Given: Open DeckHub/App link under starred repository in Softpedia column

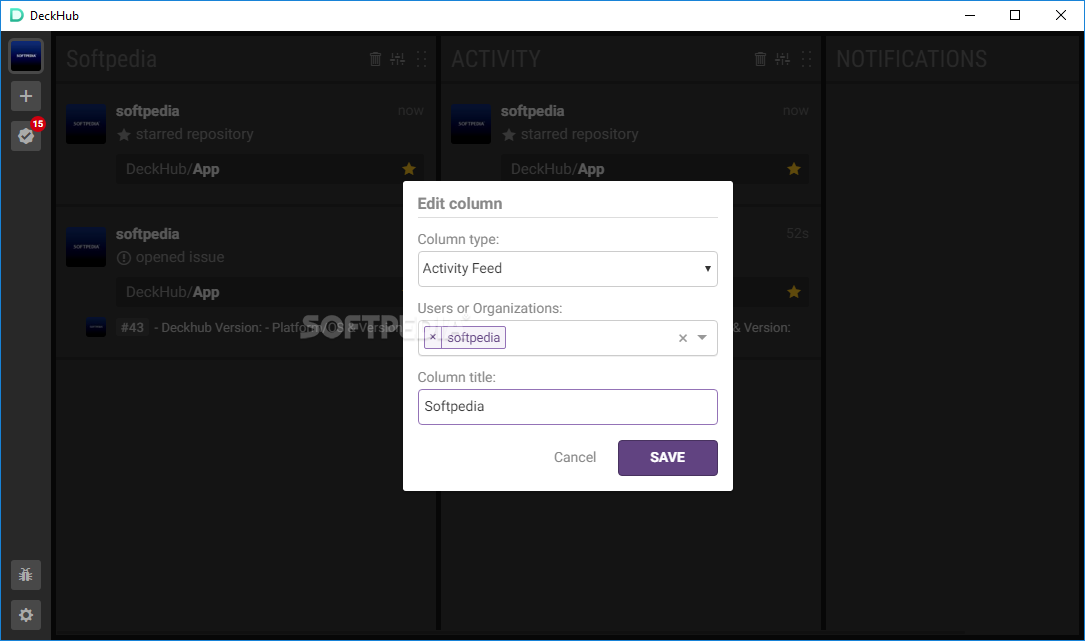Looking at the screenshot, I should (x=173, y=169).
